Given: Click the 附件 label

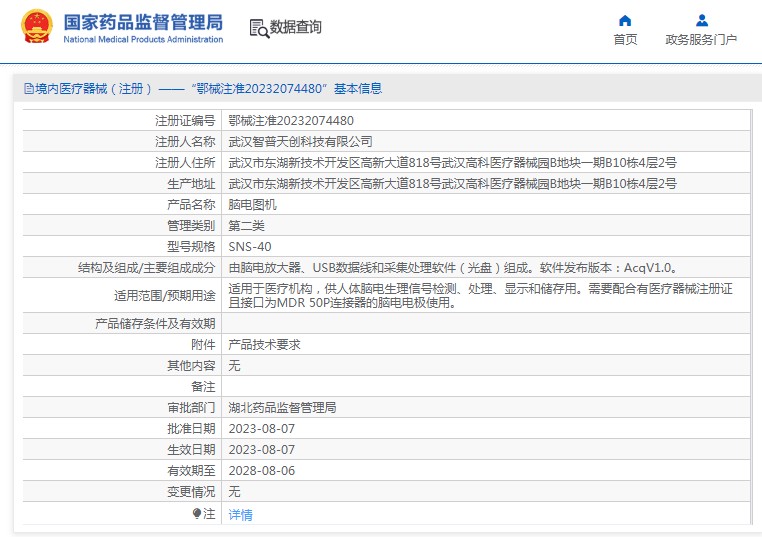Looking at the screenshot, I should click(203, 345).
